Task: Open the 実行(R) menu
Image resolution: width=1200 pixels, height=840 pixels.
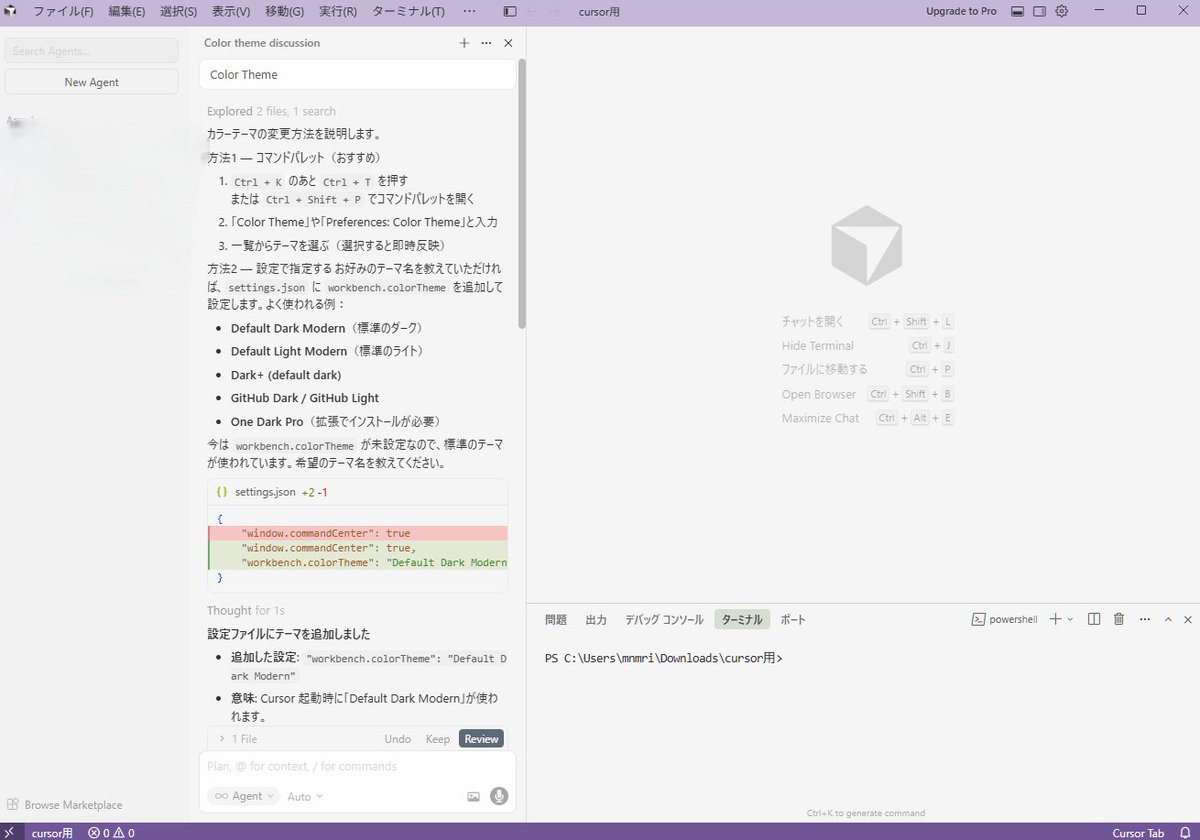Action: tap(338, 11)
